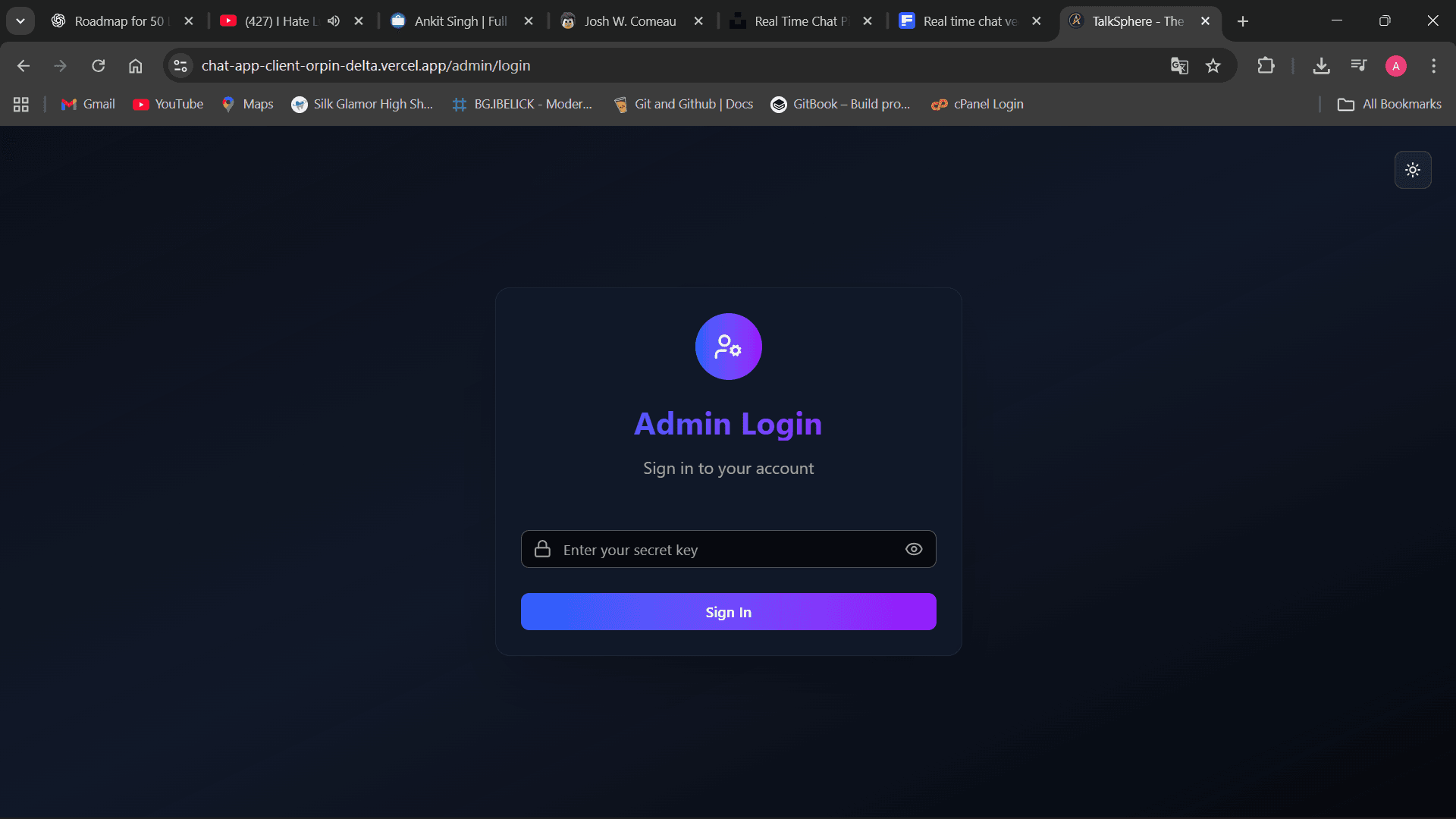Bookmark this page with star icon

[1213, 66]
